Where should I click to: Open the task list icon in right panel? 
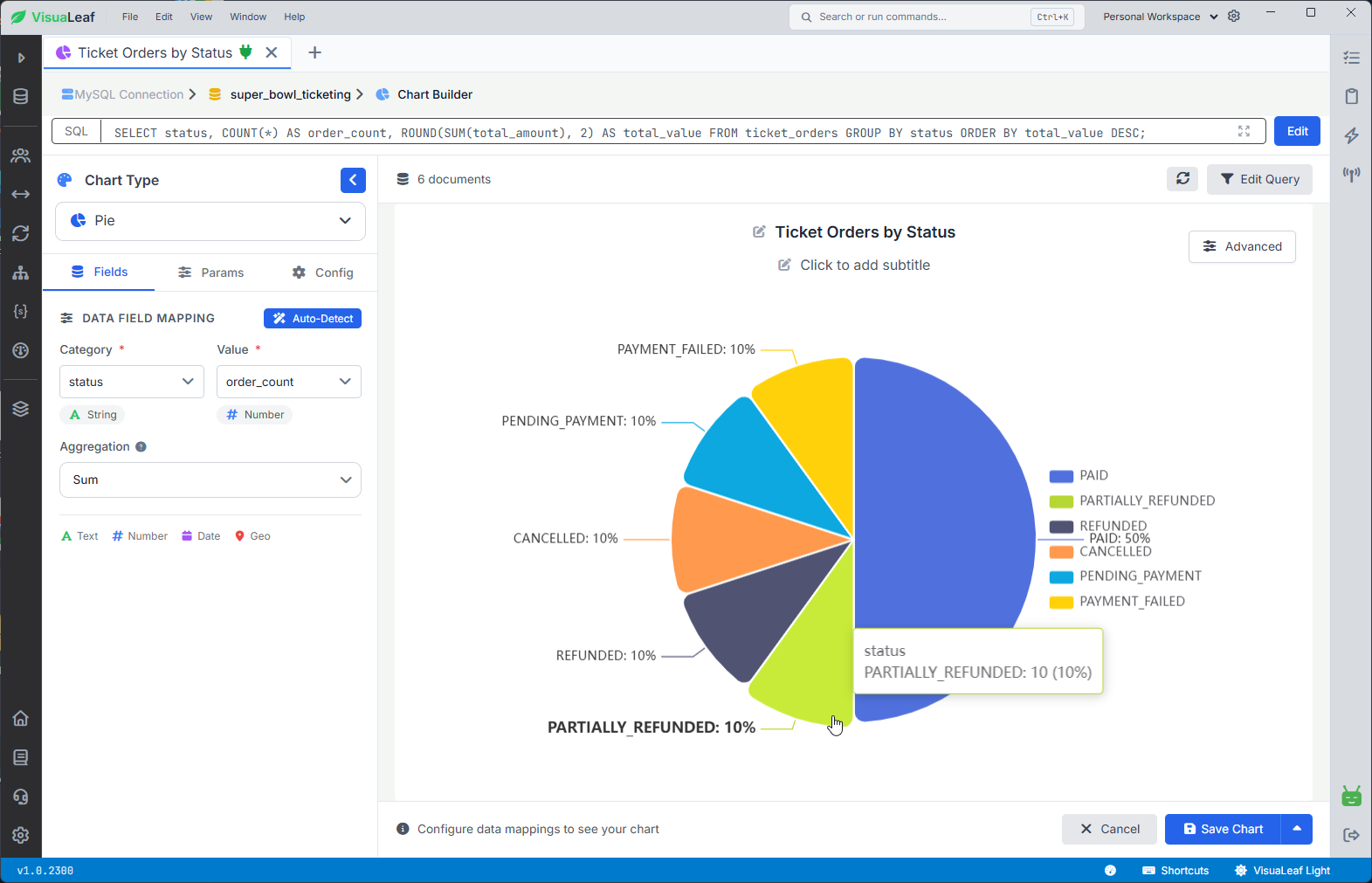(x=1352, y=58)
